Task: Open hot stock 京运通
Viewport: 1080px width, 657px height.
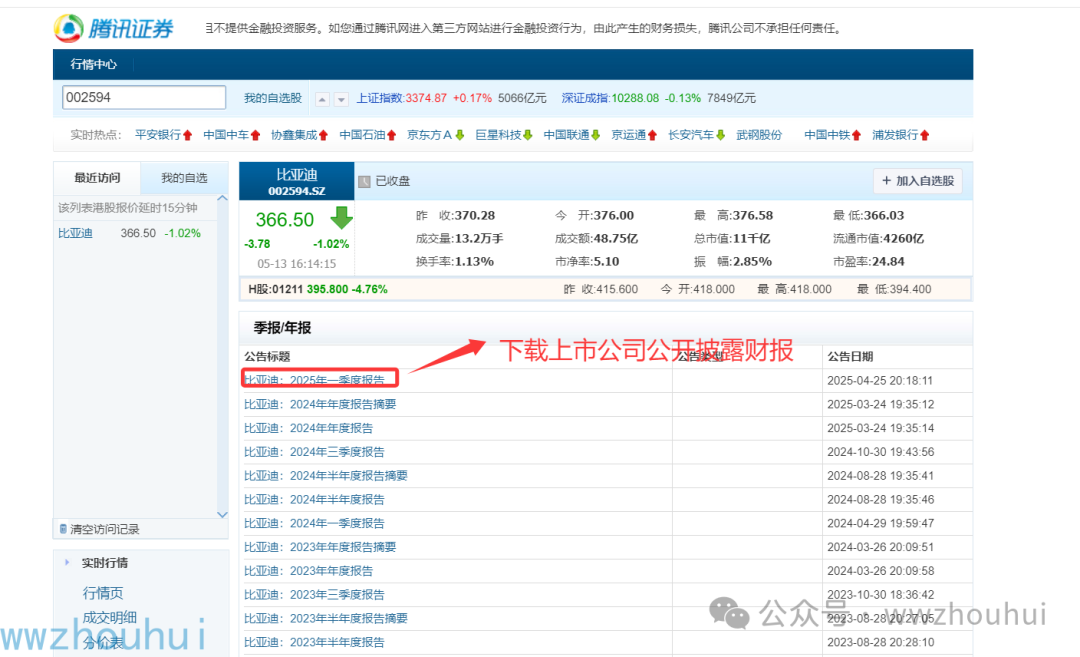Action: 629,135
